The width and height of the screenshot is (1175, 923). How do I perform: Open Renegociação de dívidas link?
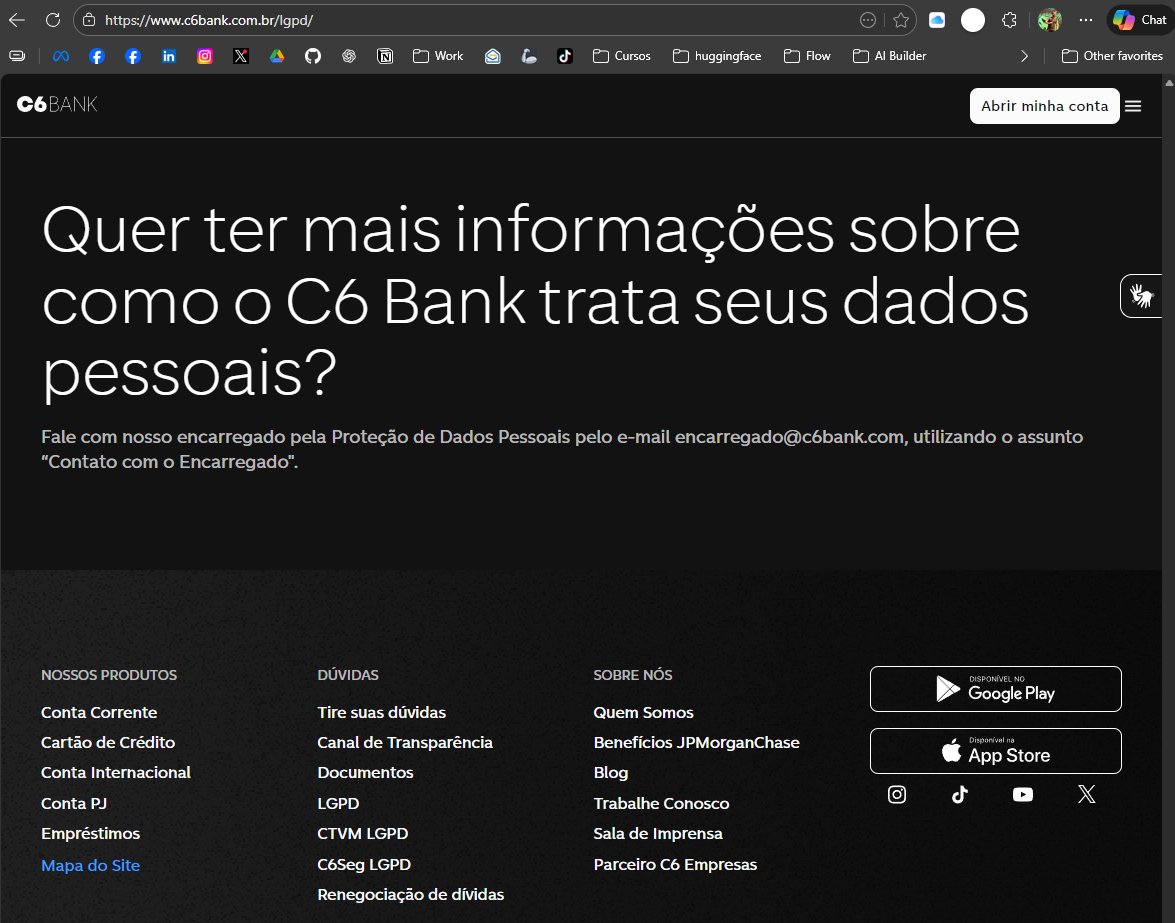[411, 895]
